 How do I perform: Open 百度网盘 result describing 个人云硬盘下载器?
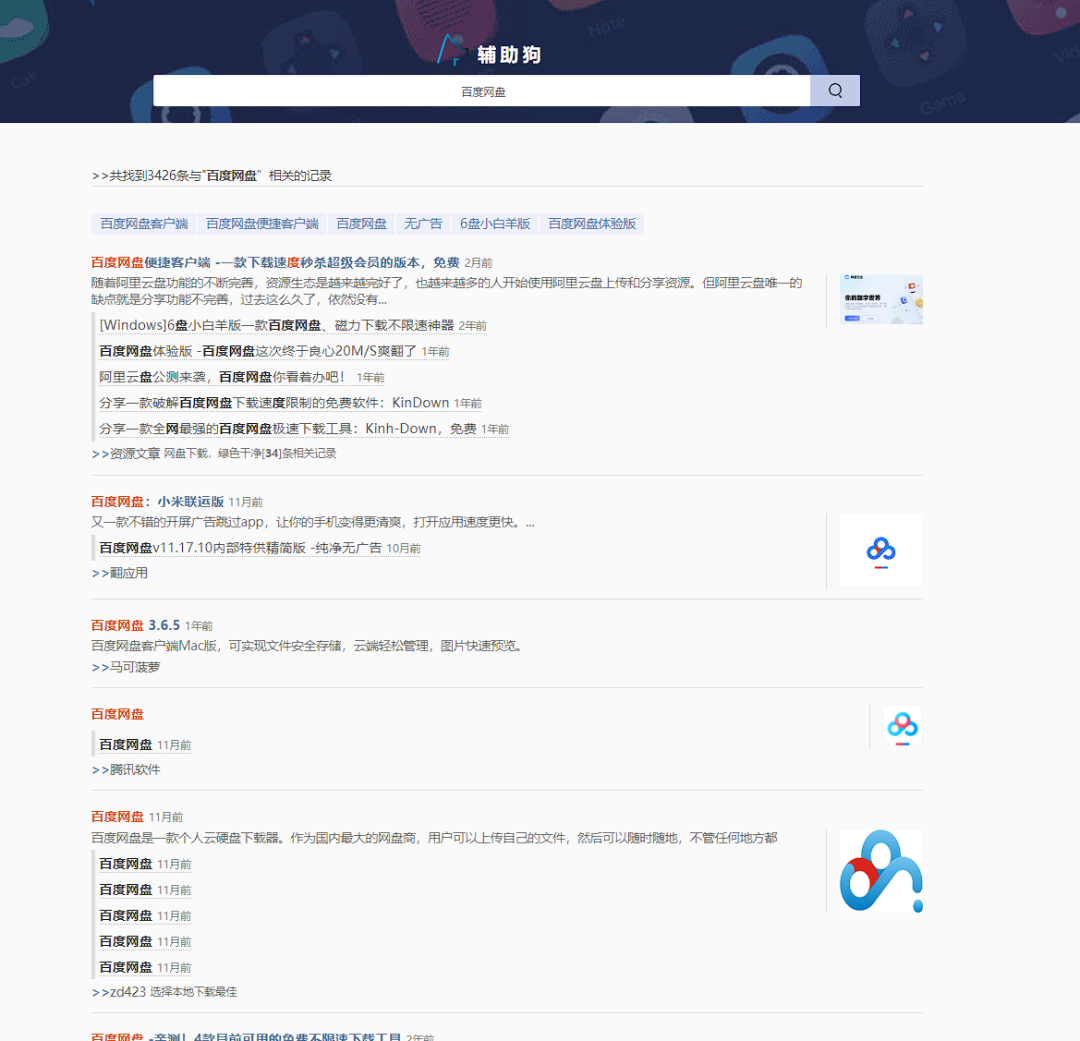click(x=117, y=817)
